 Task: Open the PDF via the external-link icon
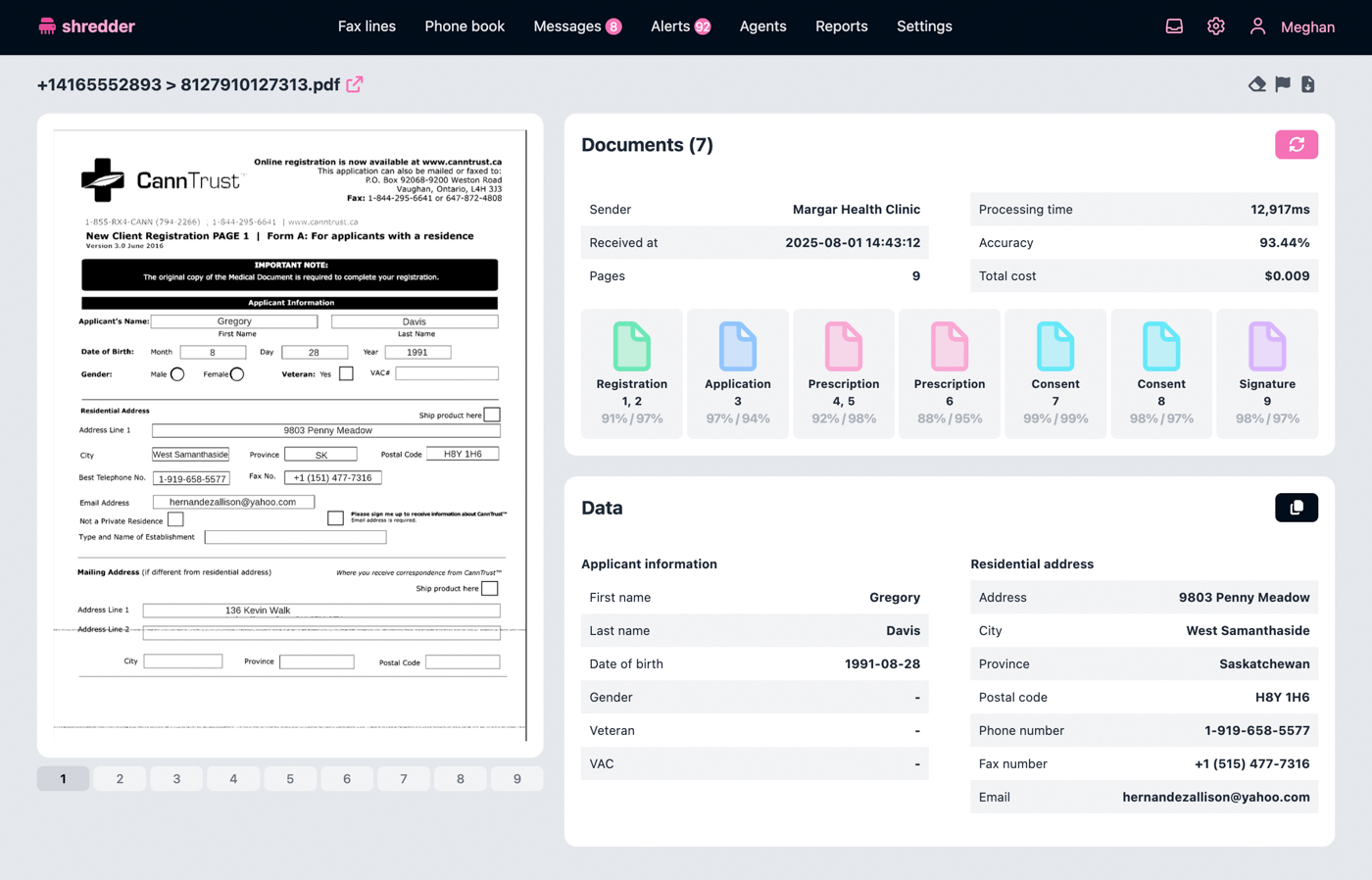click(354, 85)
